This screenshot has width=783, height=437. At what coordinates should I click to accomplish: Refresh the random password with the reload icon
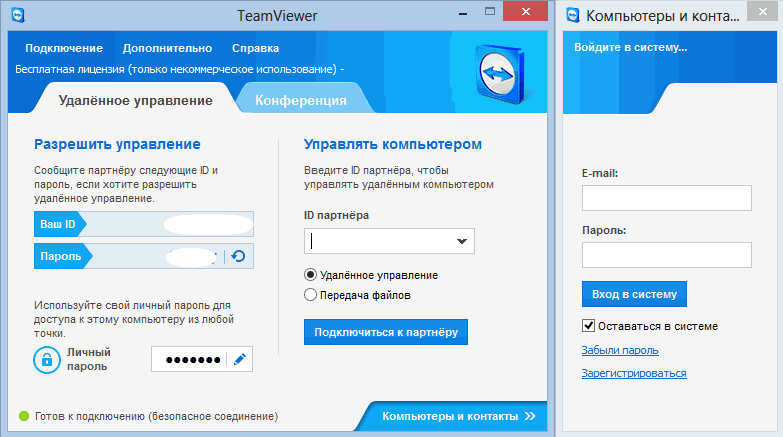239,256
